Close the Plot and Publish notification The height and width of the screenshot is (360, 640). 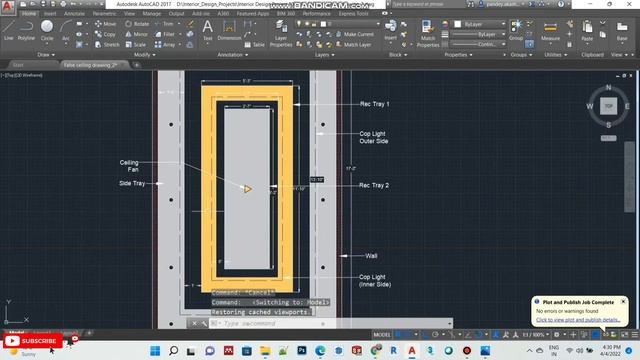click(623, 302)
